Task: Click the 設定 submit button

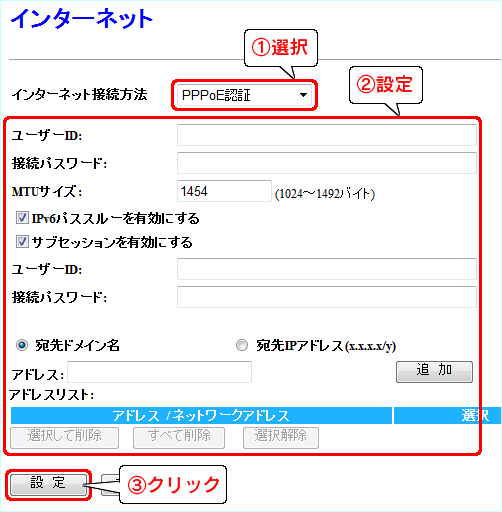Action: (48, 484)
